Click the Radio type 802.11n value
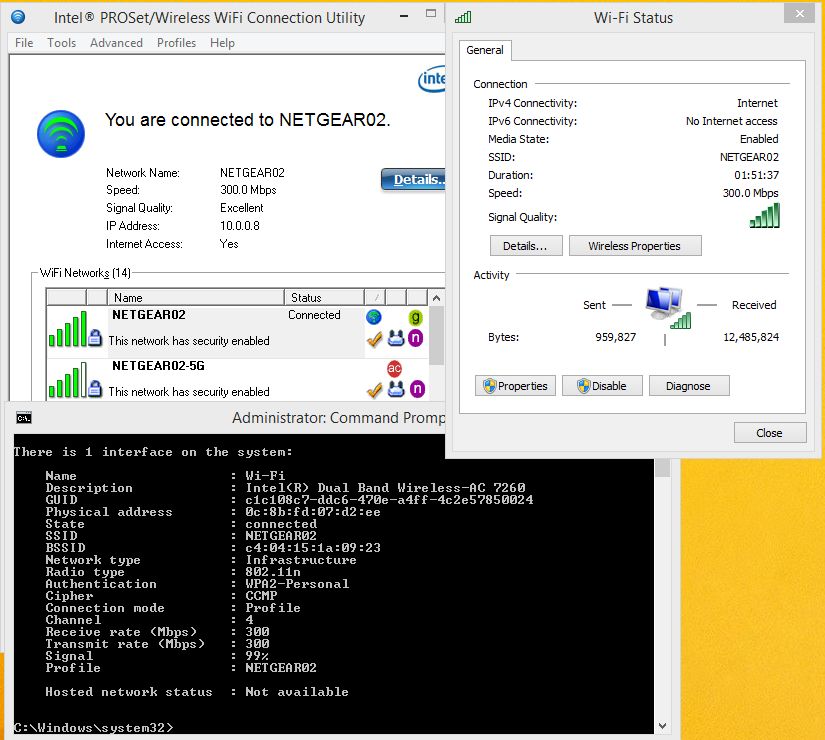Screen dimensions: 825x740 (273, 572)
